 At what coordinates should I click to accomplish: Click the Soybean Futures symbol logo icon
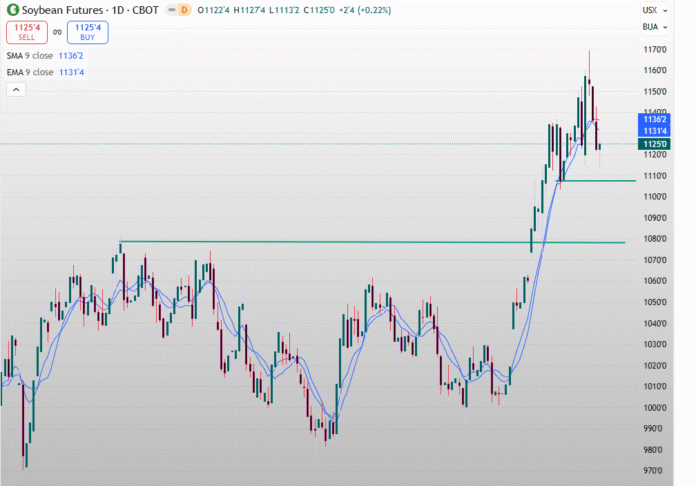coord(11,10)
